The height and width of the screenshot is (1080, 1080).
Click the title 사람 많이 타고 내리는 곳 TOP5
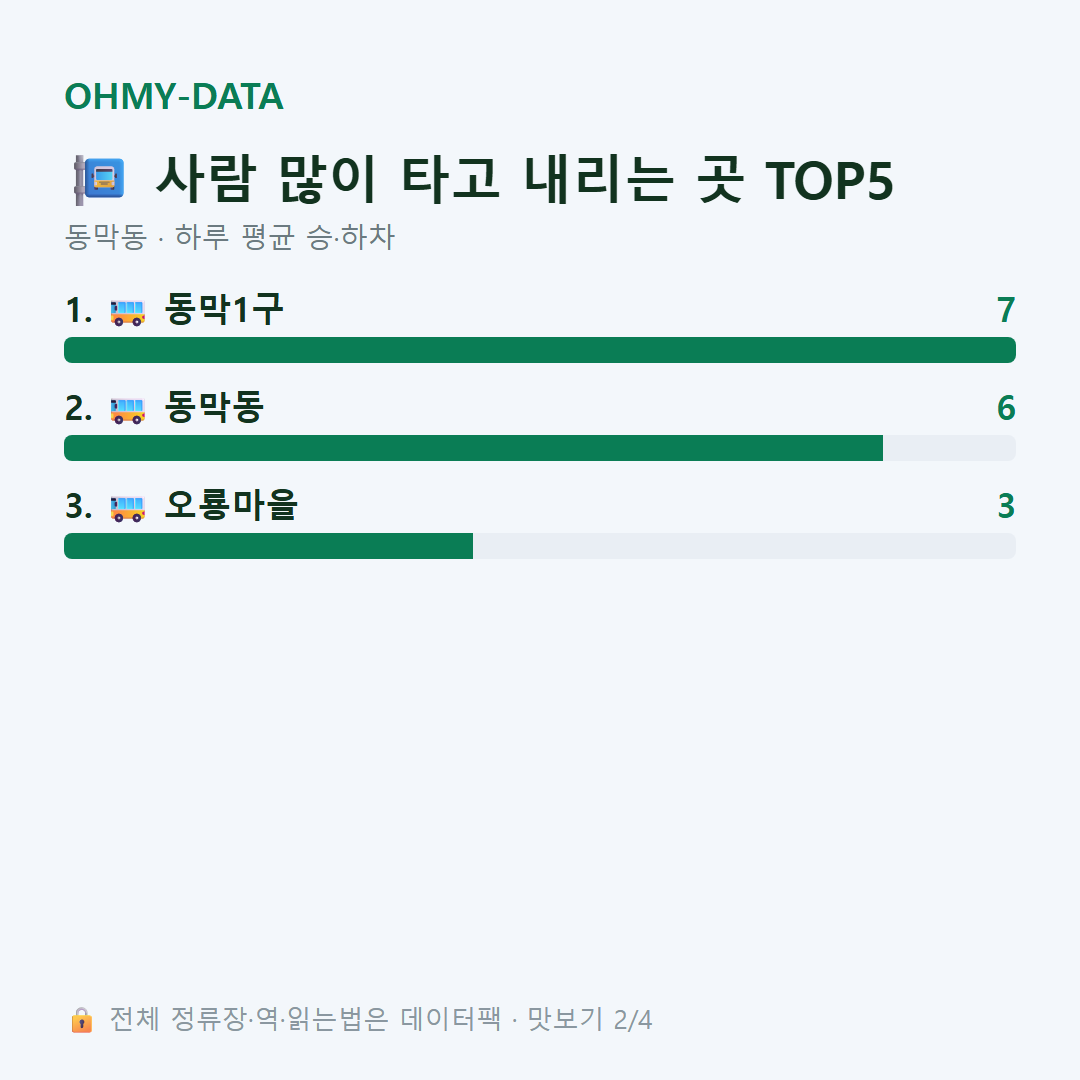point(525,179)
